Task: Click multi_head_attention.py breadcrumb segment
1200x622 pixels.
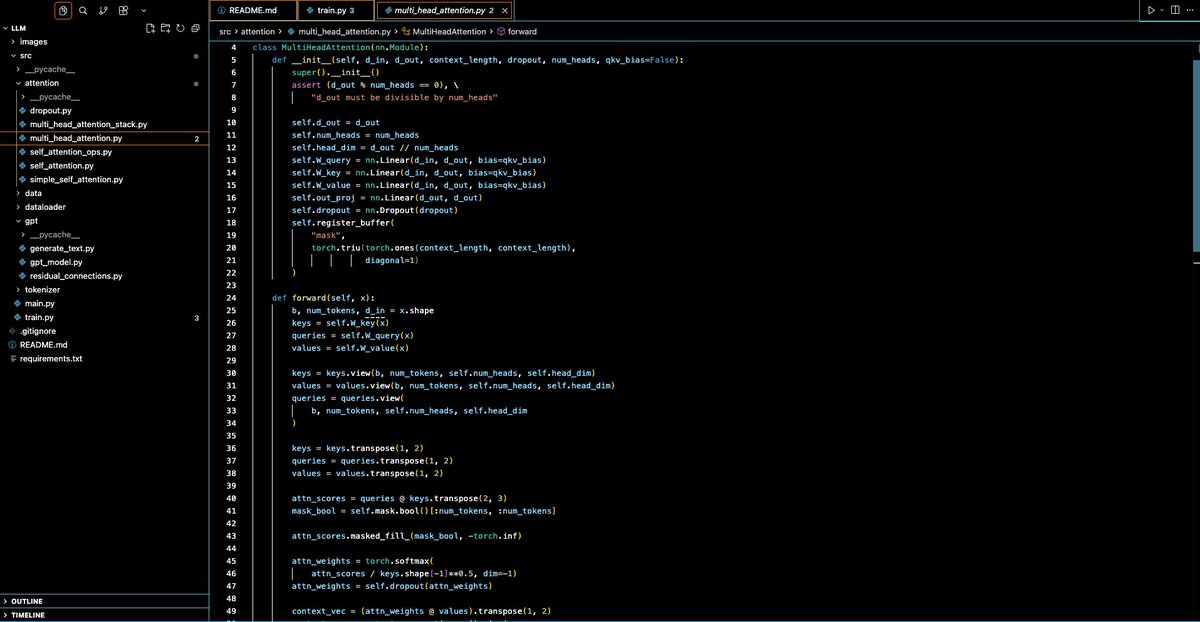Action: [337, 32]
